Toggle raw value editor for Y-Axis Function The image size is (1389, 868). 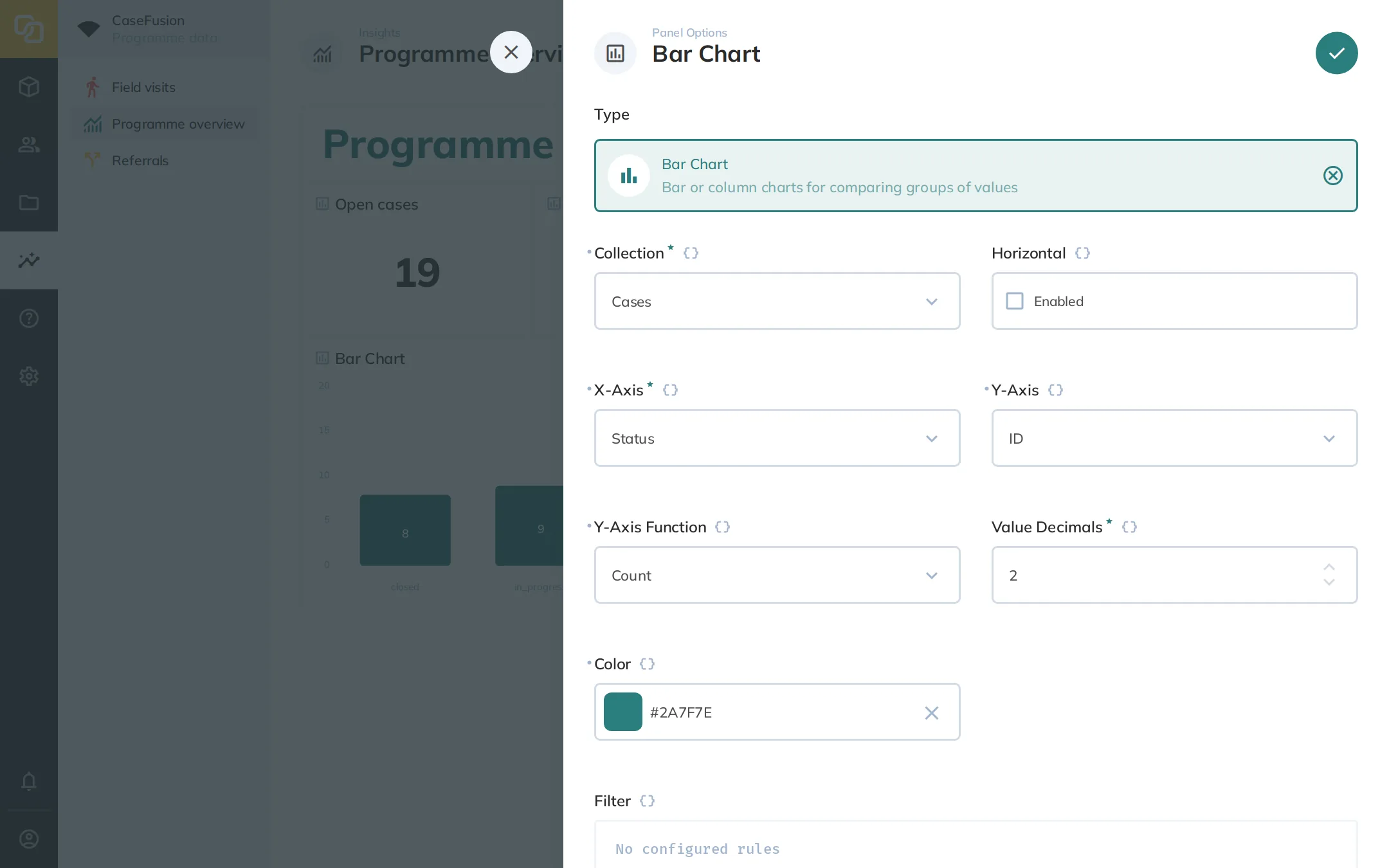point(722,527)
